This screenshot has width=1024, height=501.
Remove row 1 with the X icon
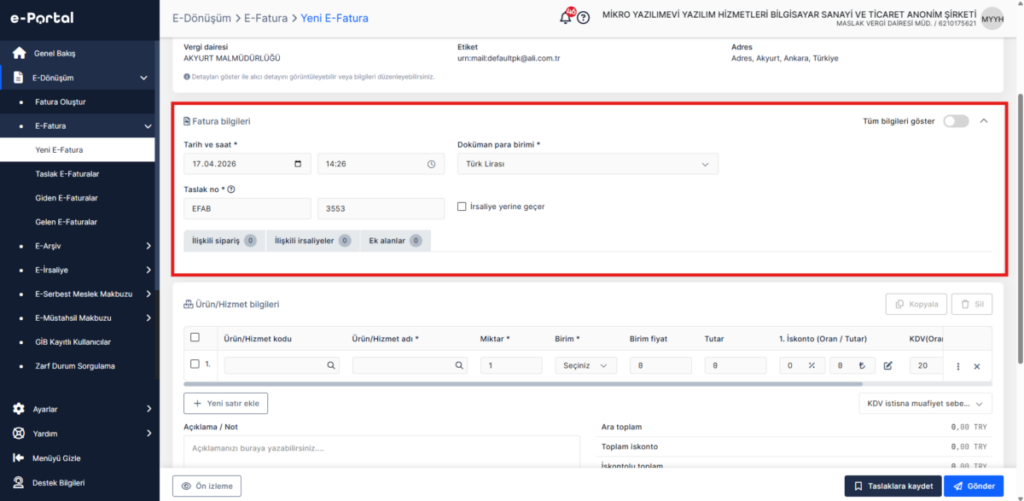click(x=977, y=366)
